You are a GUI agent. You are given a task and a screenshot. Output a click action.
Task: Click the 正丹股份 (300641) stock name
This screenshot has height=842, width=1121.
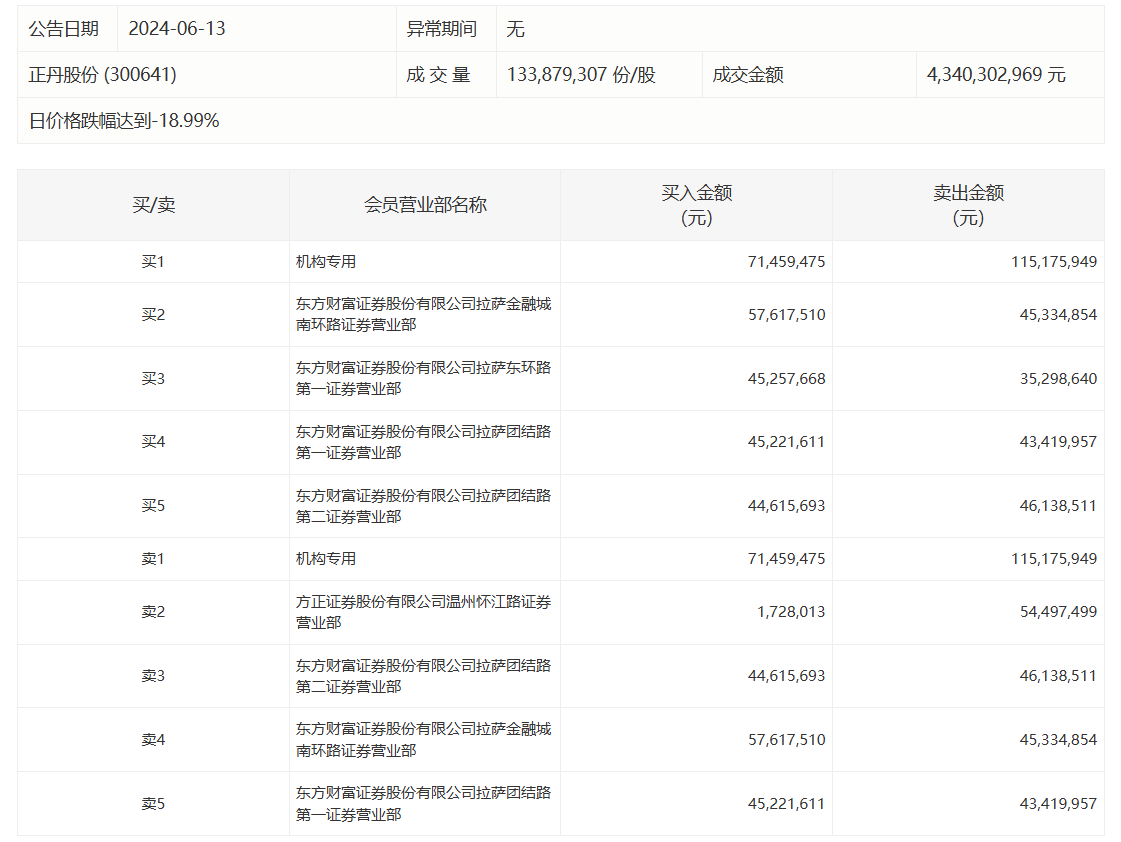click(103, 75)
